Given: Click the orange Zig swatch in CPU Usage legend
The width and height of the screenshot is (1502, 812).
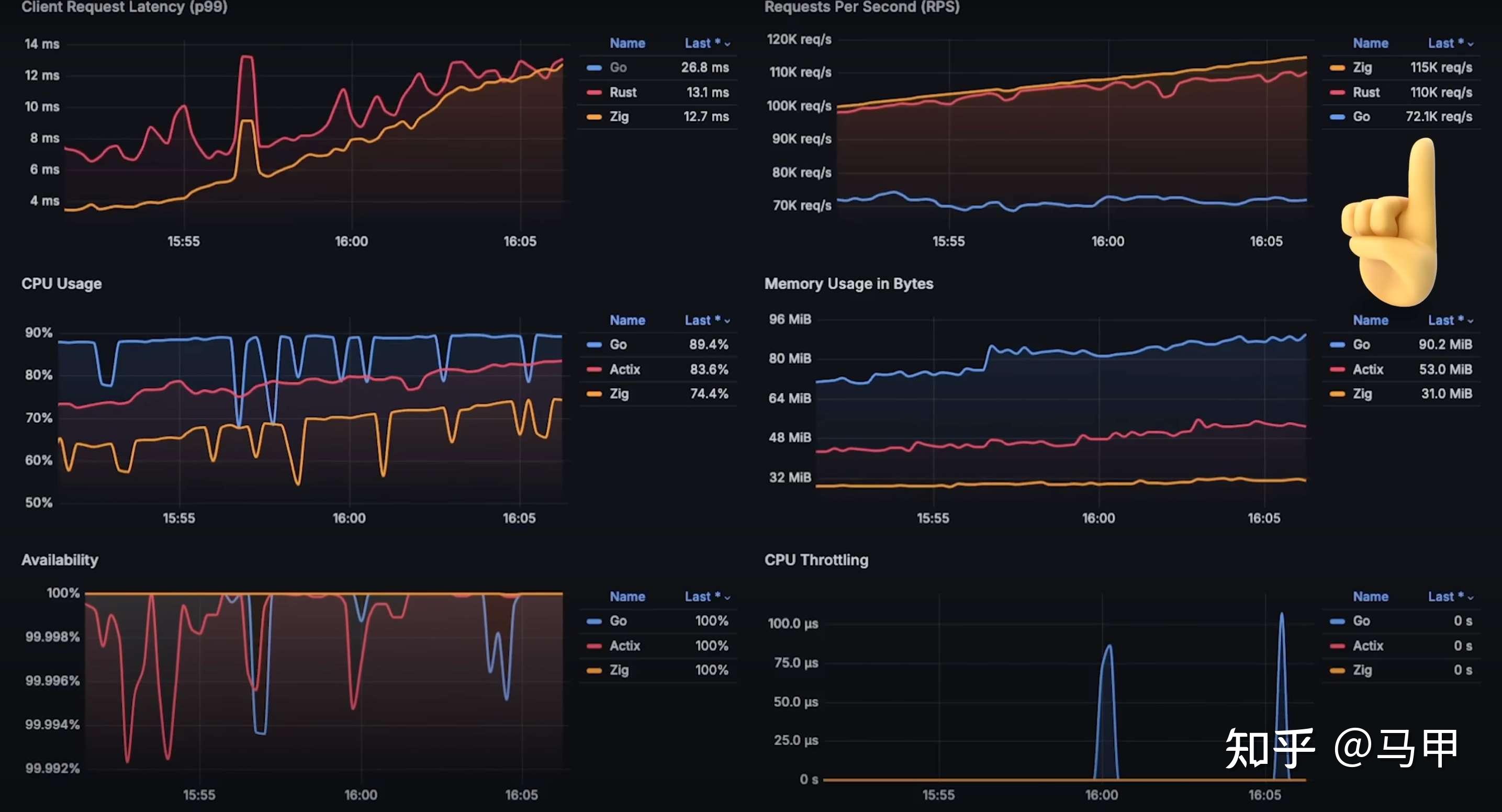Looking at the screenshot, I should [x=593, y=394].
